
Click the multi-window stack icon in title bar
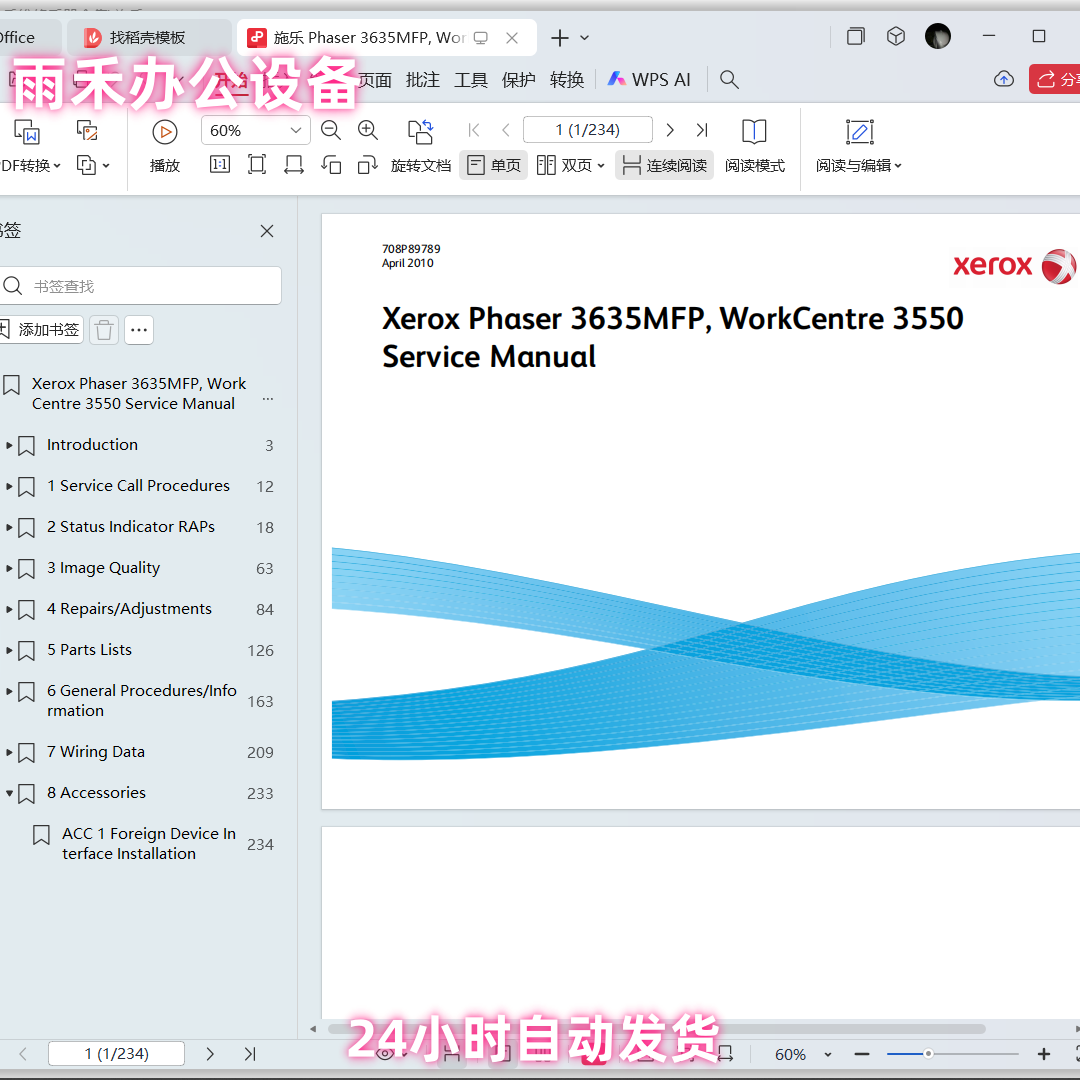click(x=855, y=36)
